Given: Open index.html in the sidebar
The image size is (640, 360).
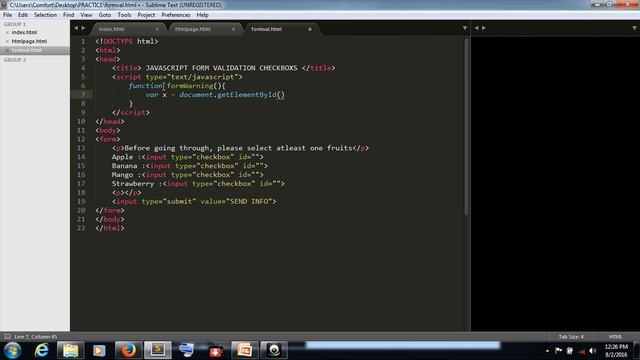Looking at the screenshot, I should (24, 32).
